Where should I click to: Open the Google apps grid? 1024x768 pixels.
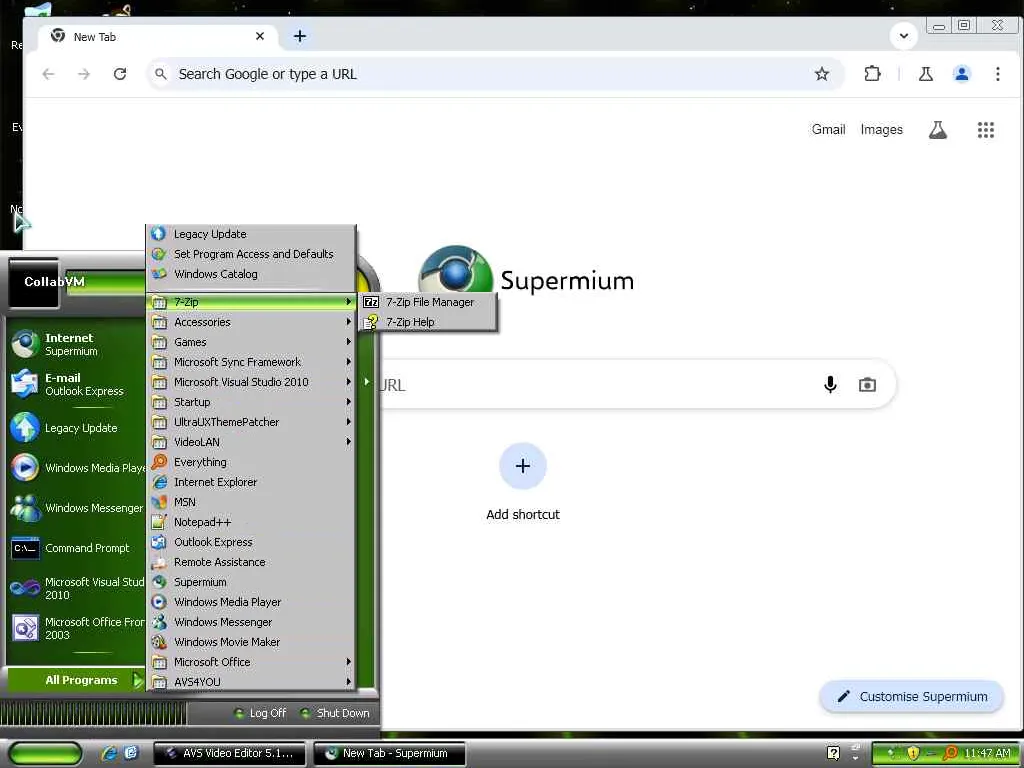click(x=985, y=130)
